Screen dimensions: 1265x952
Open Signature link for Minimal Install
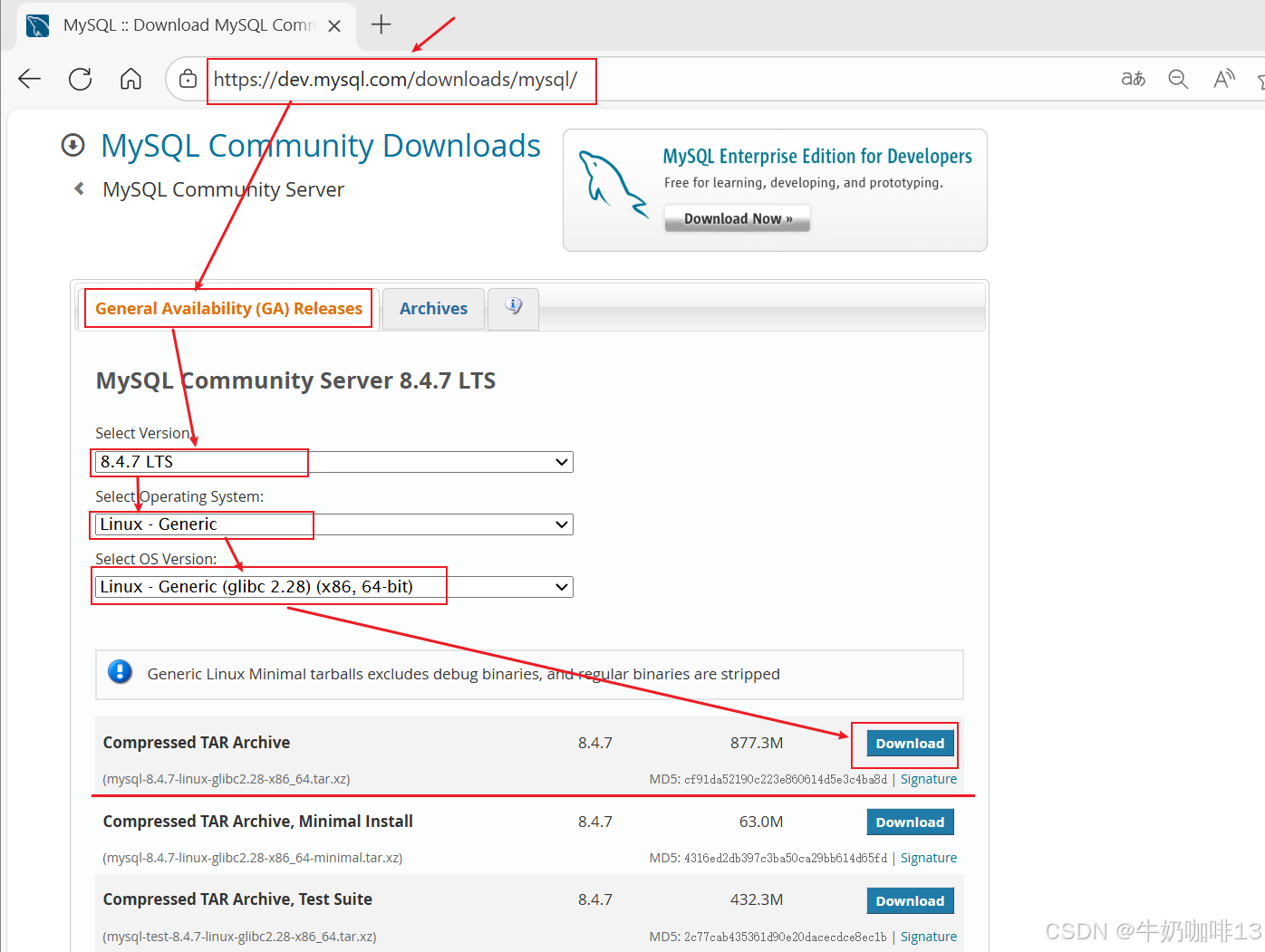click(928, 858)
